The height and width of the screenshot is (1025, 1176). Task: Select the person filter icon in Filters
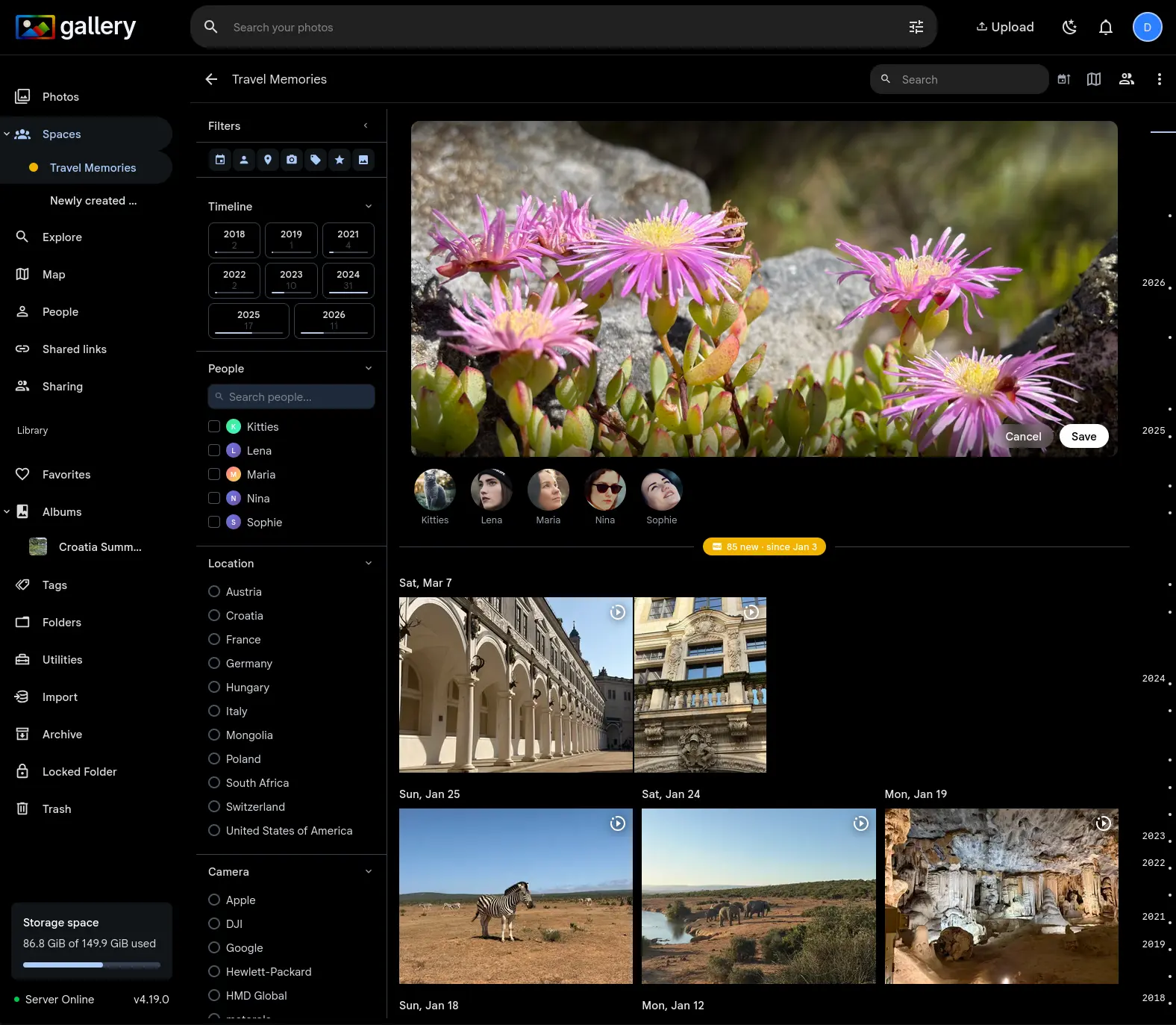(244, 160)
